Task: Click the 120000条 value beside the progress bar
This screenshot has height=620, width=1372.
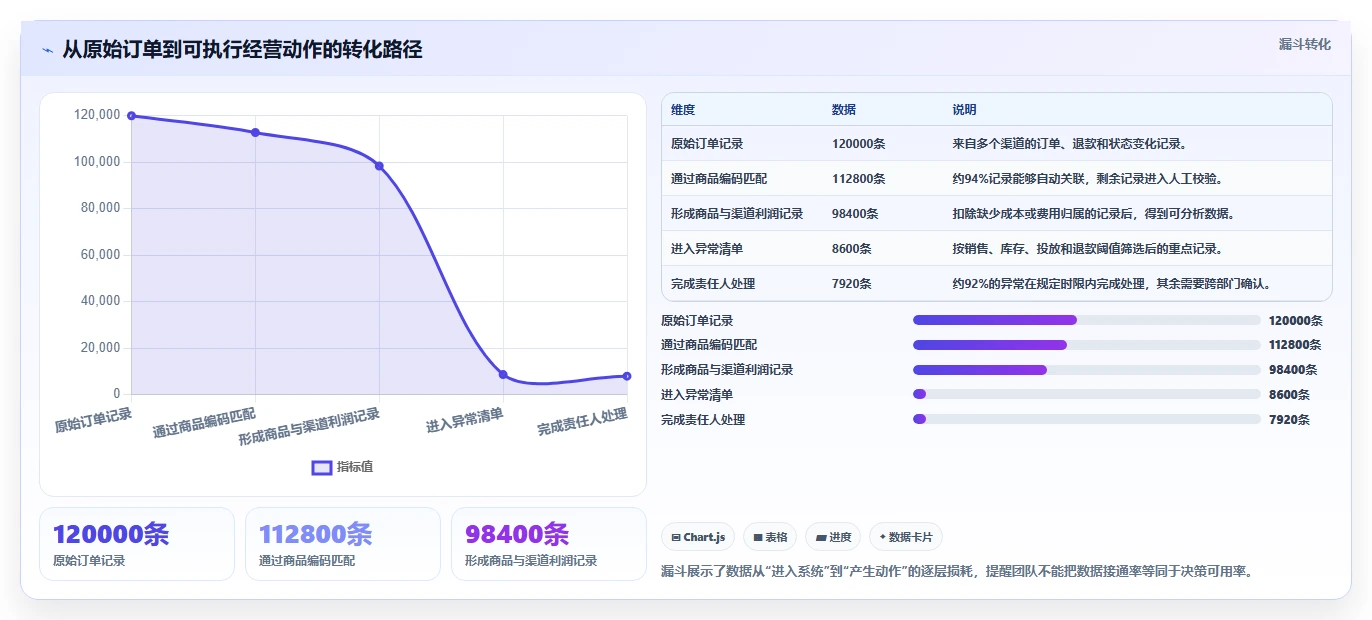Action: tap(1296, 321)
